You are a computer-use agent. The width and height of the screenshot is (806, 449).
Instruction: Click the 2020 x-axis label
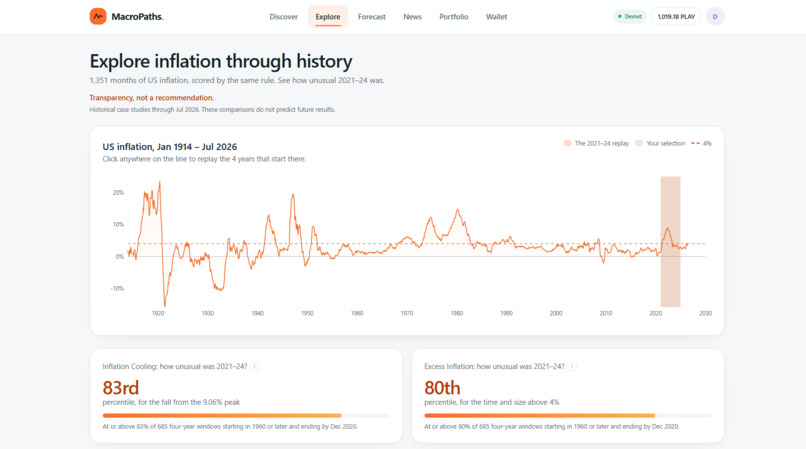(655, 313)
